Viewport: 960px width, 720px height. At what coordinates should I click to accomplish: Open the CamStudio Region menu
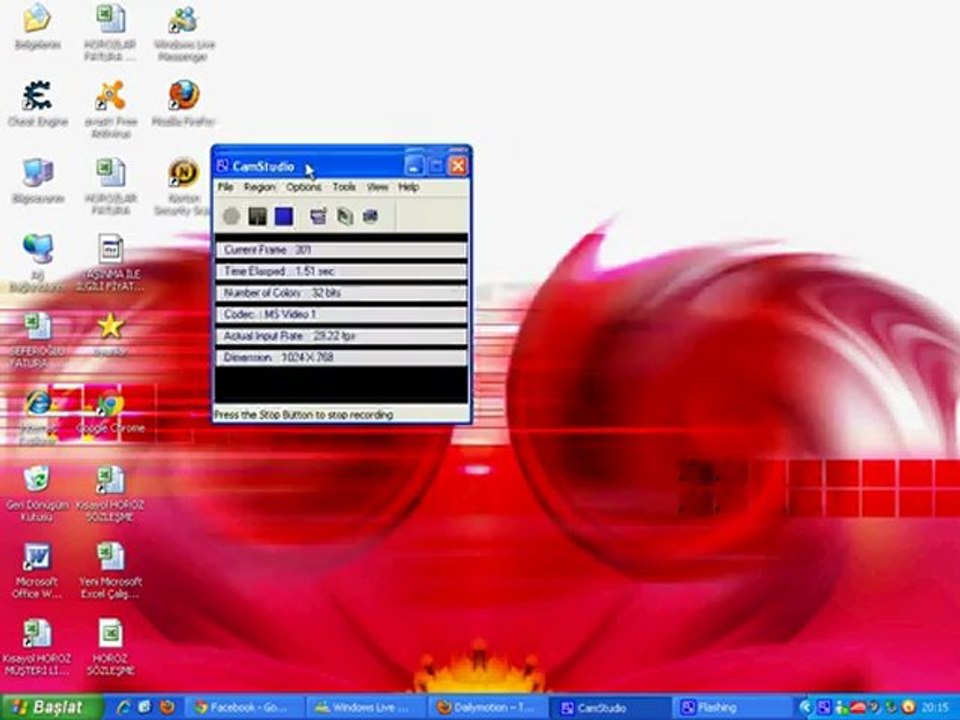coord(260,187)
